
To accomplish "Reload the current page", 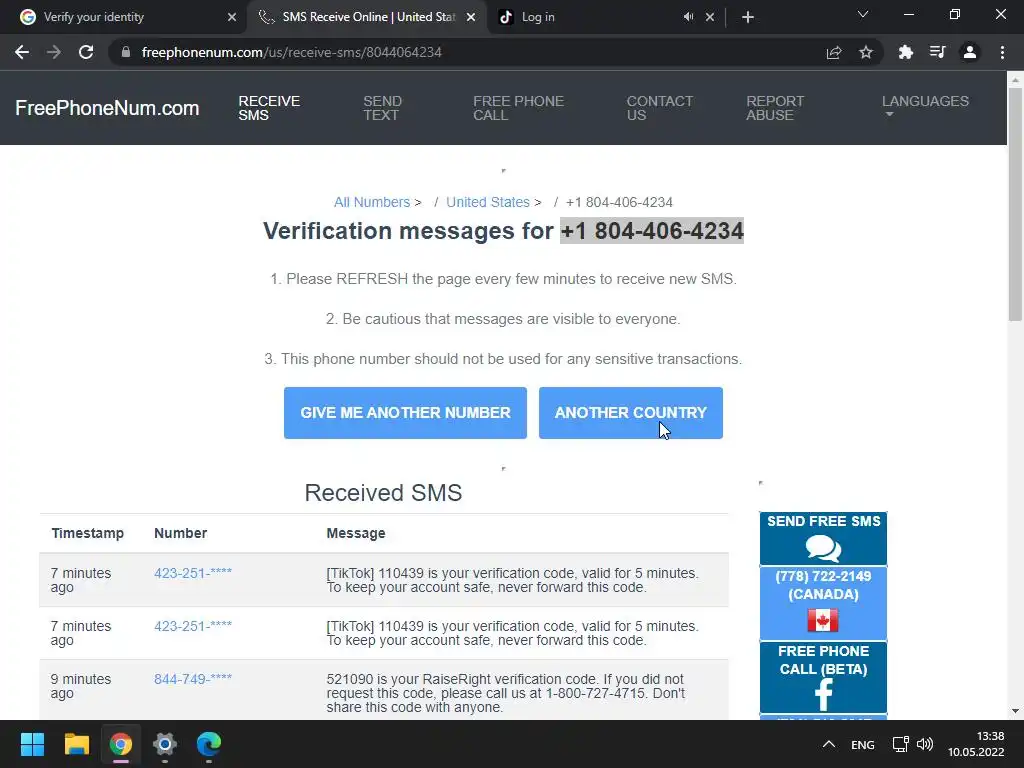I will [86, 52].
